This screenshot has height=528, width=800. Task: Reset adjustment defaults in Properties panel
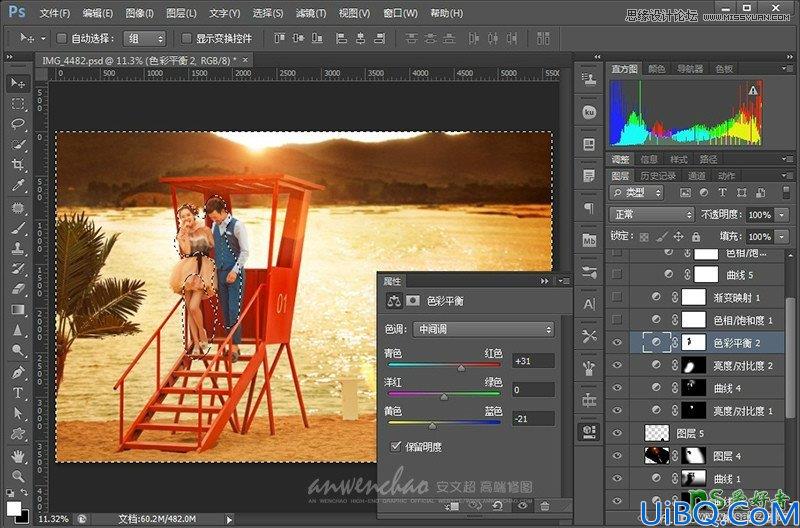pyautogui.click(x=497, y=506)
